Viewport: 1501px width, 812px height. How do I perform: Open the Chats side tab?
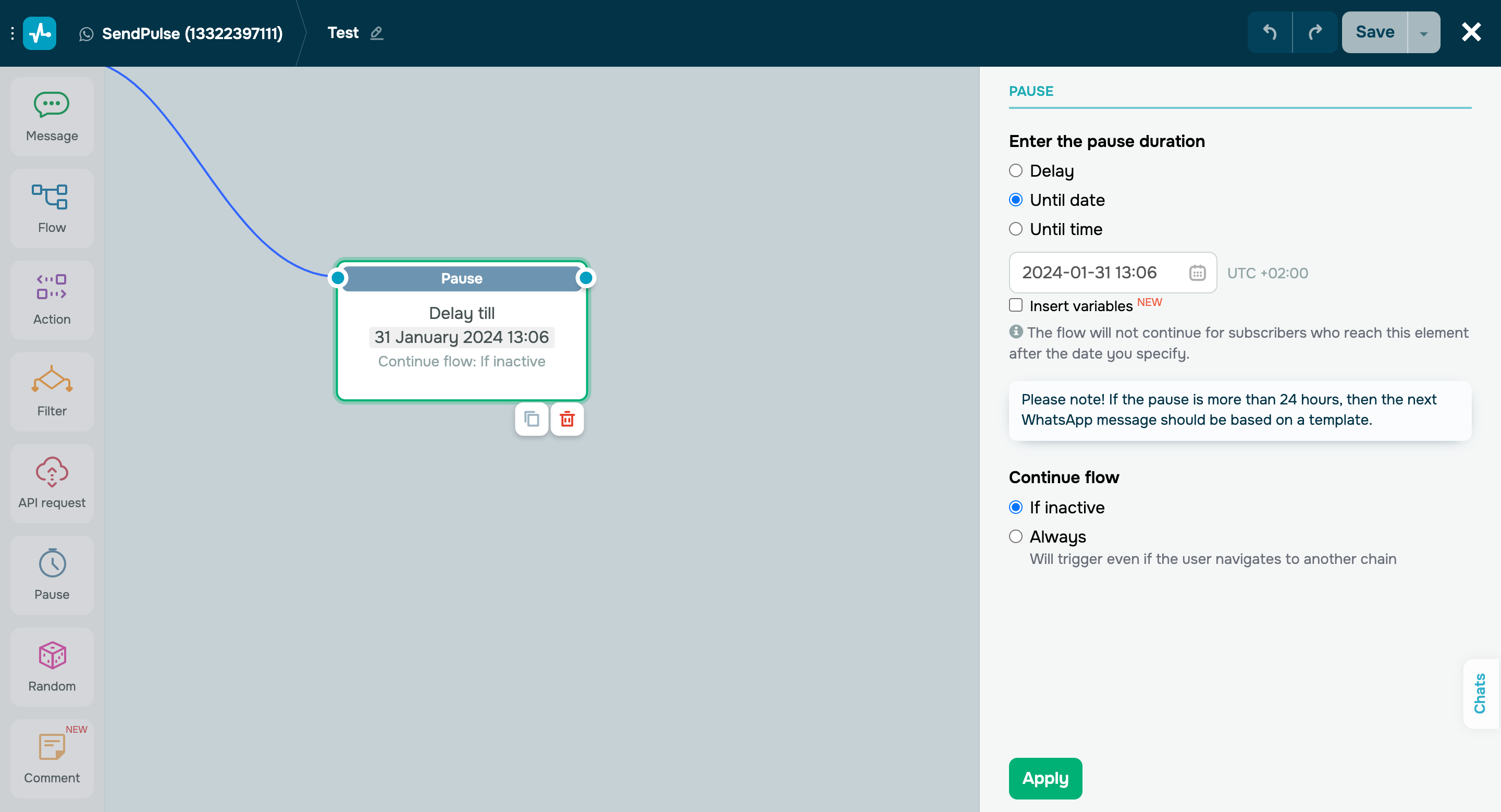coord(1480,693)
